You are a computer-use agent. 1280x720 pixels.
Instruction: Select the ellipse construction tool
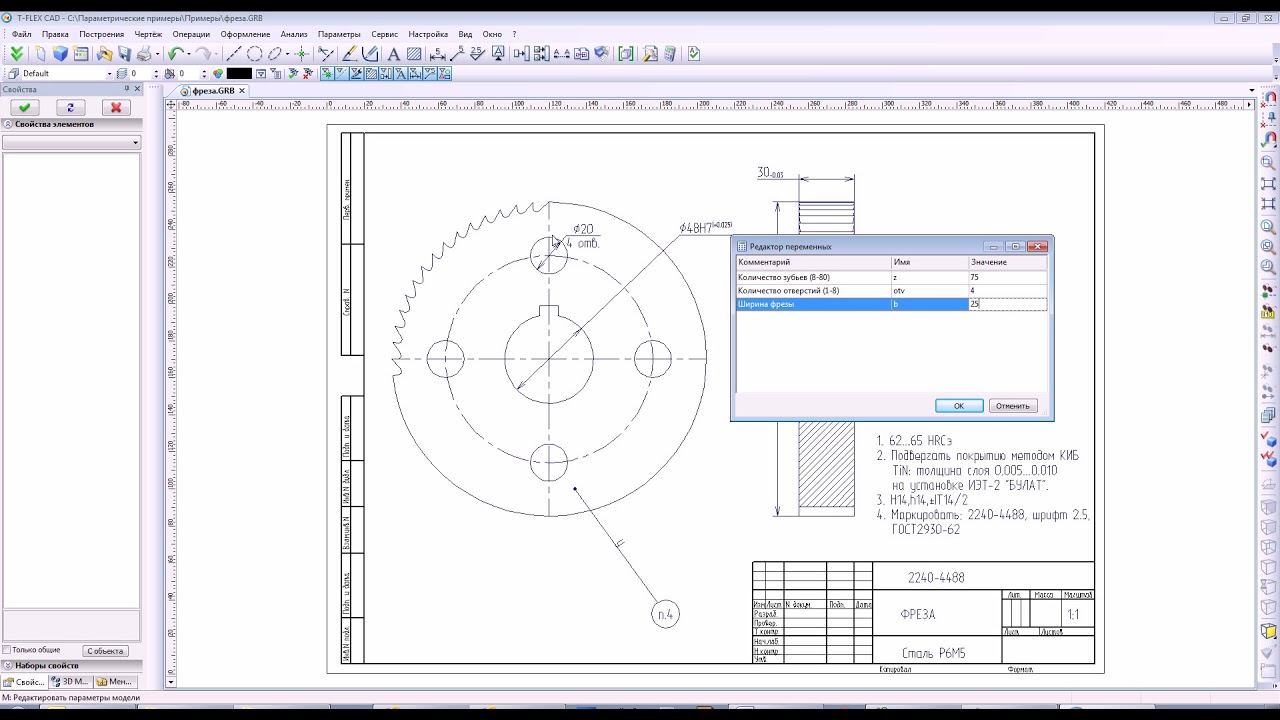point(274,53)
